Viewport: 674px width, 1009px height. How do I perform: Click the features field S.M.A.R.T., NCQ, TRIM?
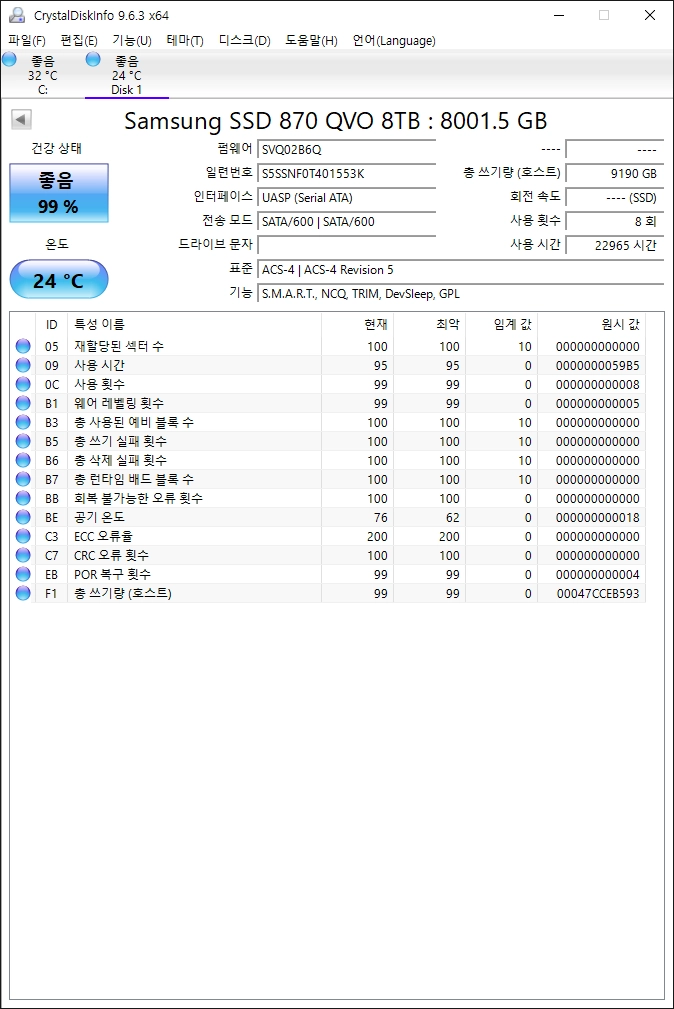coord(460,293)
